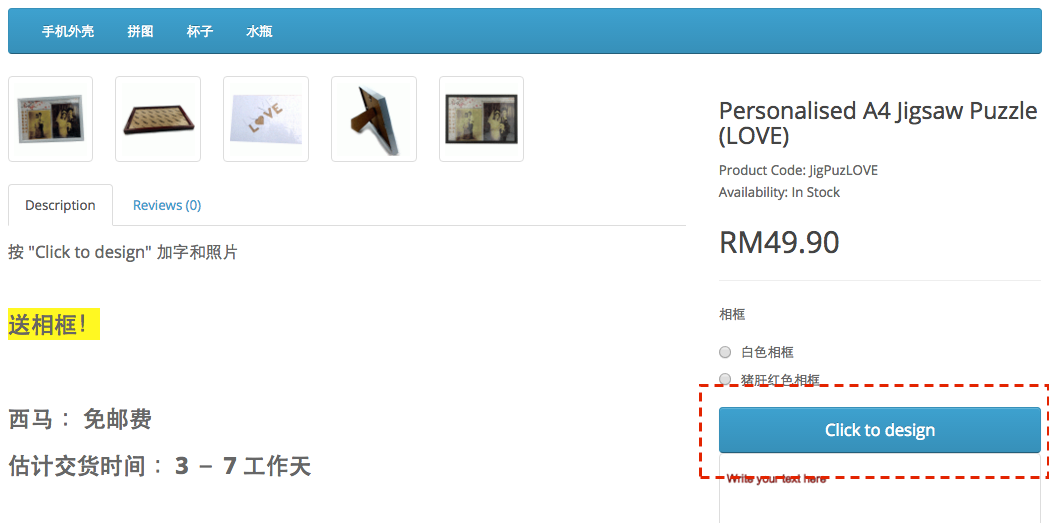1049x523 pixels.
Task: Open the dark red frame tray thumbnail
Action: click(158, 119)
